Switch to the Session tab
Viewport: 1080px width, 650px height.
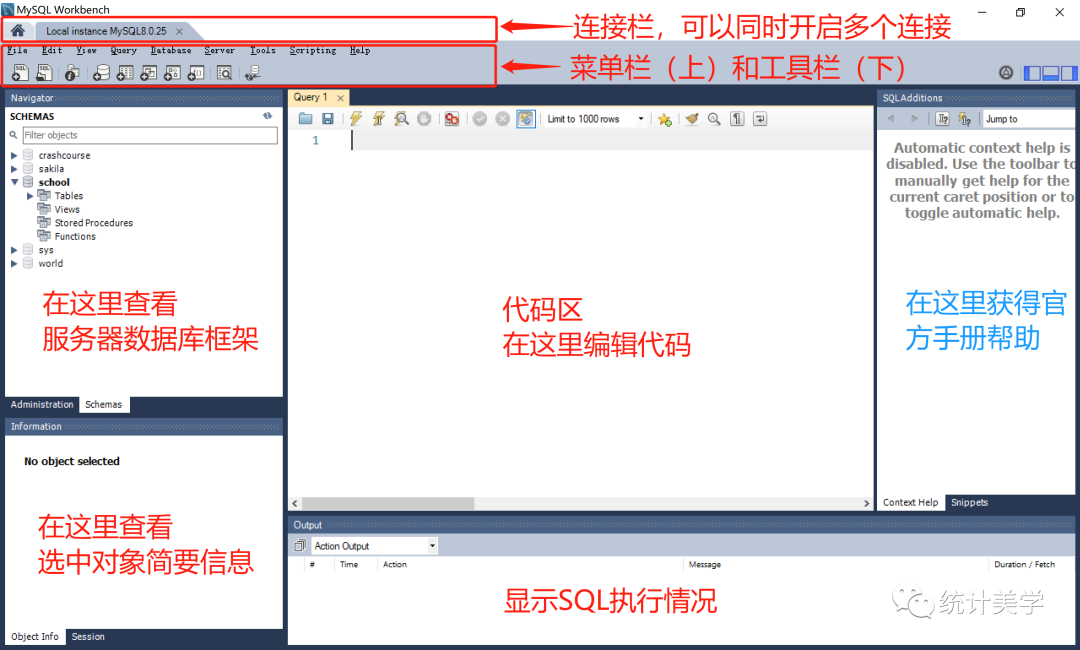click(x=88, y=637)
